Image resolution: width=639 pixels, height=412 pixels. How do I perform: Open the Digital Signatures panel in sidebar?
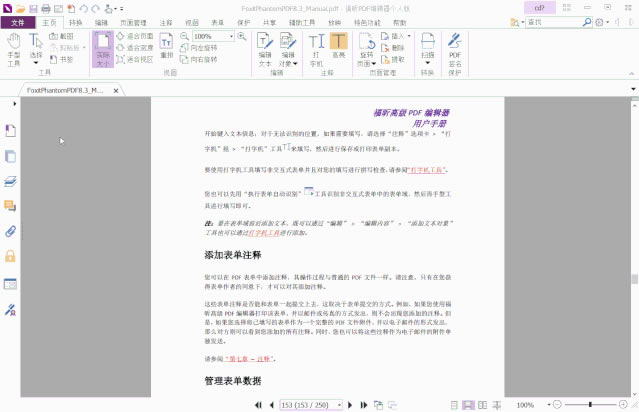point(10,310)
